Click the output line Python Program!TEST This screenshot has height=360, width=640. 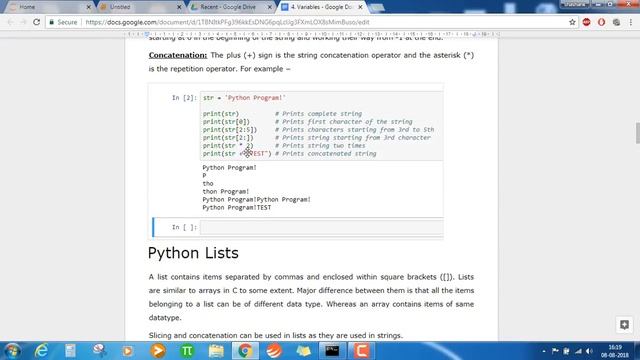click(x=237, y=207)
